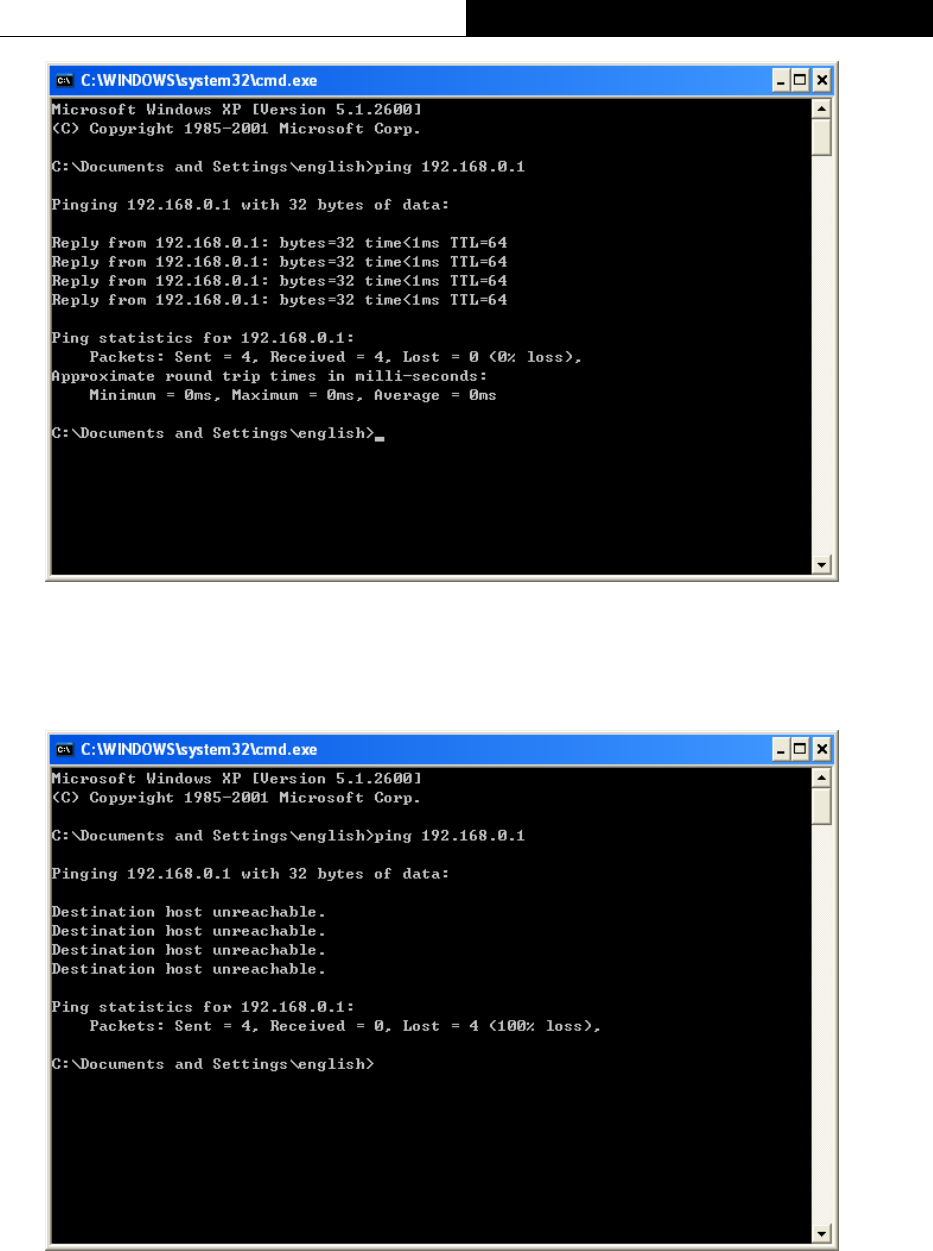Maximize the cmd window showing host unreachable
933x1251 pixels.
coord(802,748)
